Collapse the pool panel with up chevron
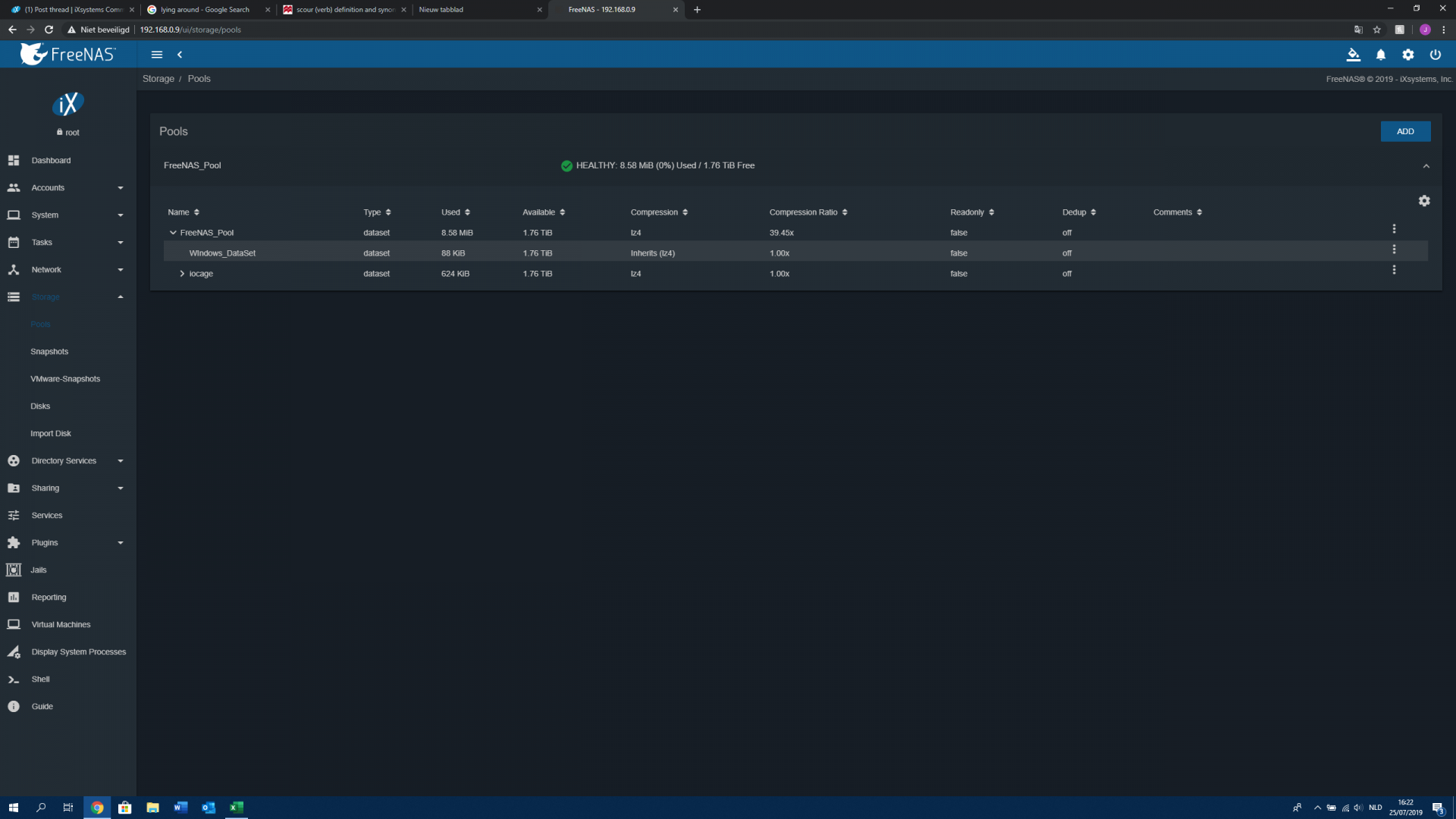Image resolution: width=1456 pixels, height=819 pixels. pos(1426,166)
